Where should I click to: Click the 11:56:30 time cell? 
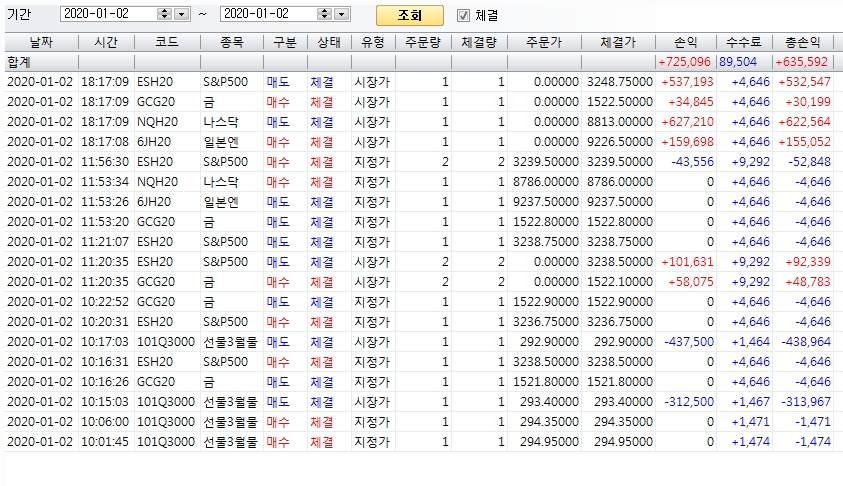pyautogui.click(x=105, y=162)
